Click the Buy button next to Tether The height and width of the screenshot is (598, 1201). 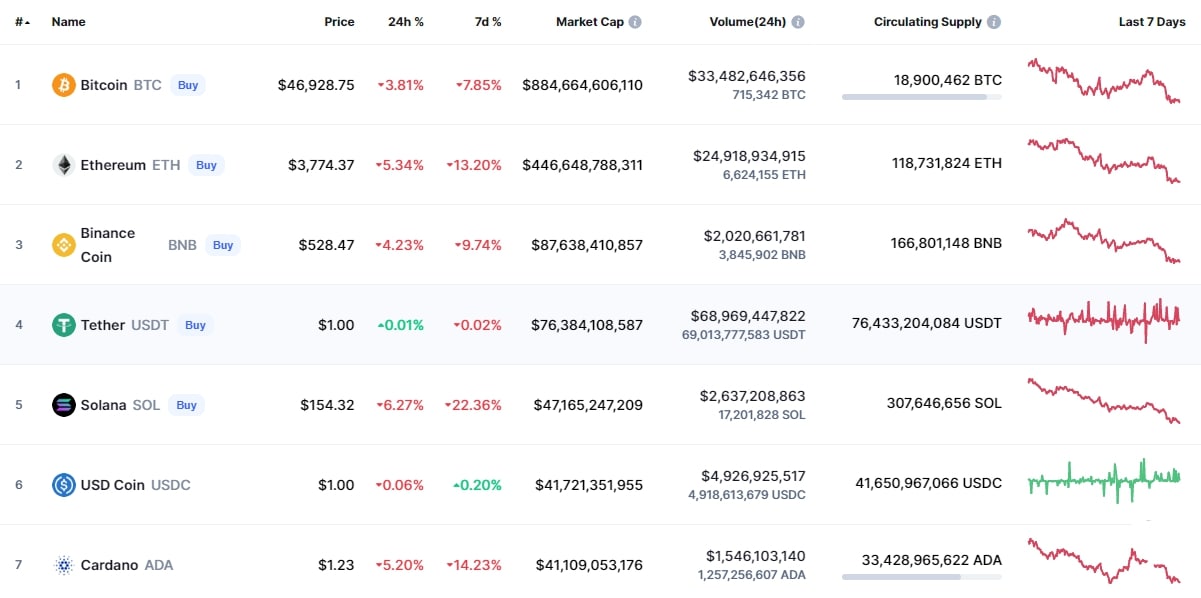[195, 325]
